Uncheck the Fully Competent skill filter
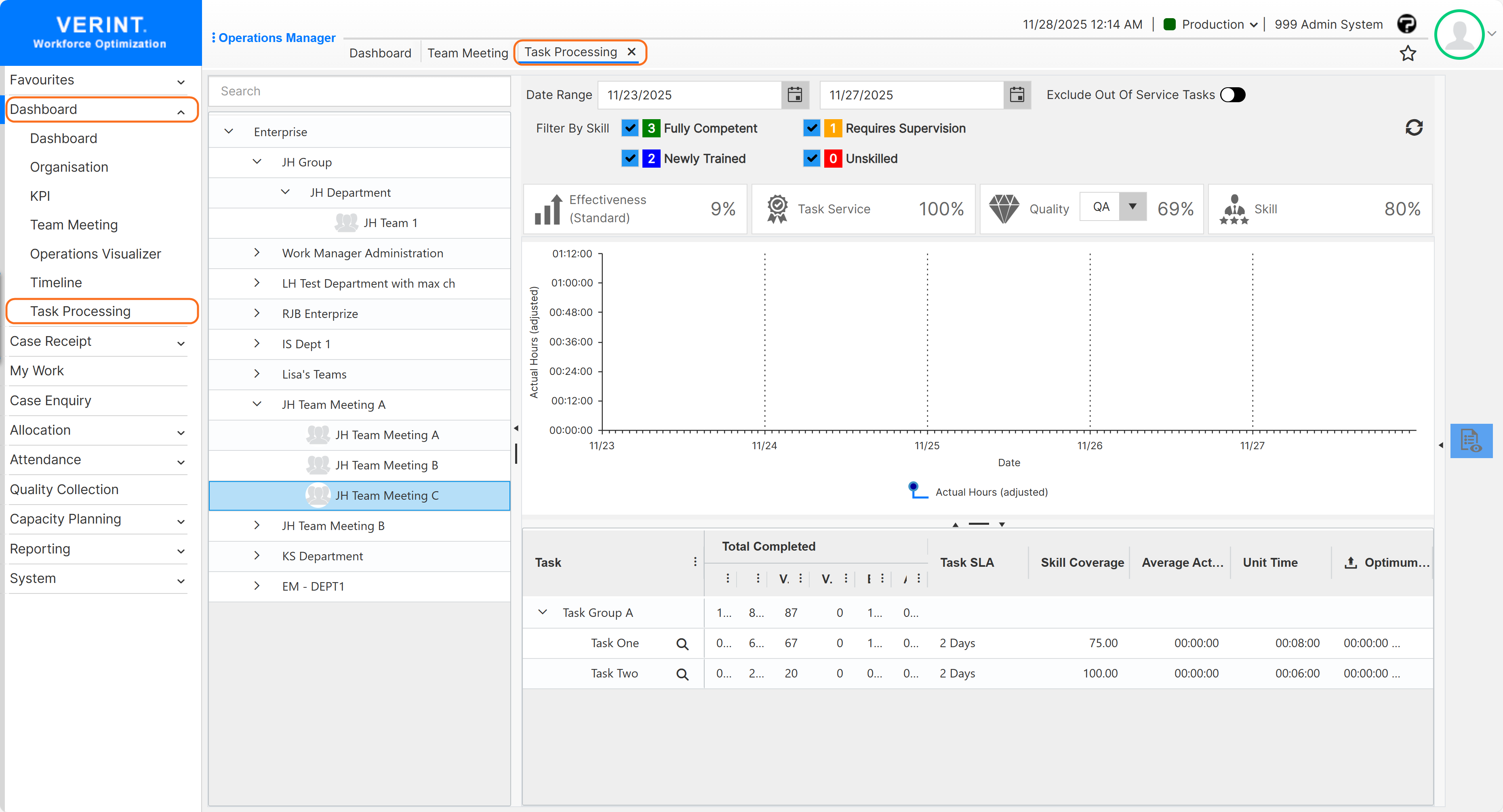Image resolution: width=1503 pixels, height=812 pixels. click(x=629, y=128)
